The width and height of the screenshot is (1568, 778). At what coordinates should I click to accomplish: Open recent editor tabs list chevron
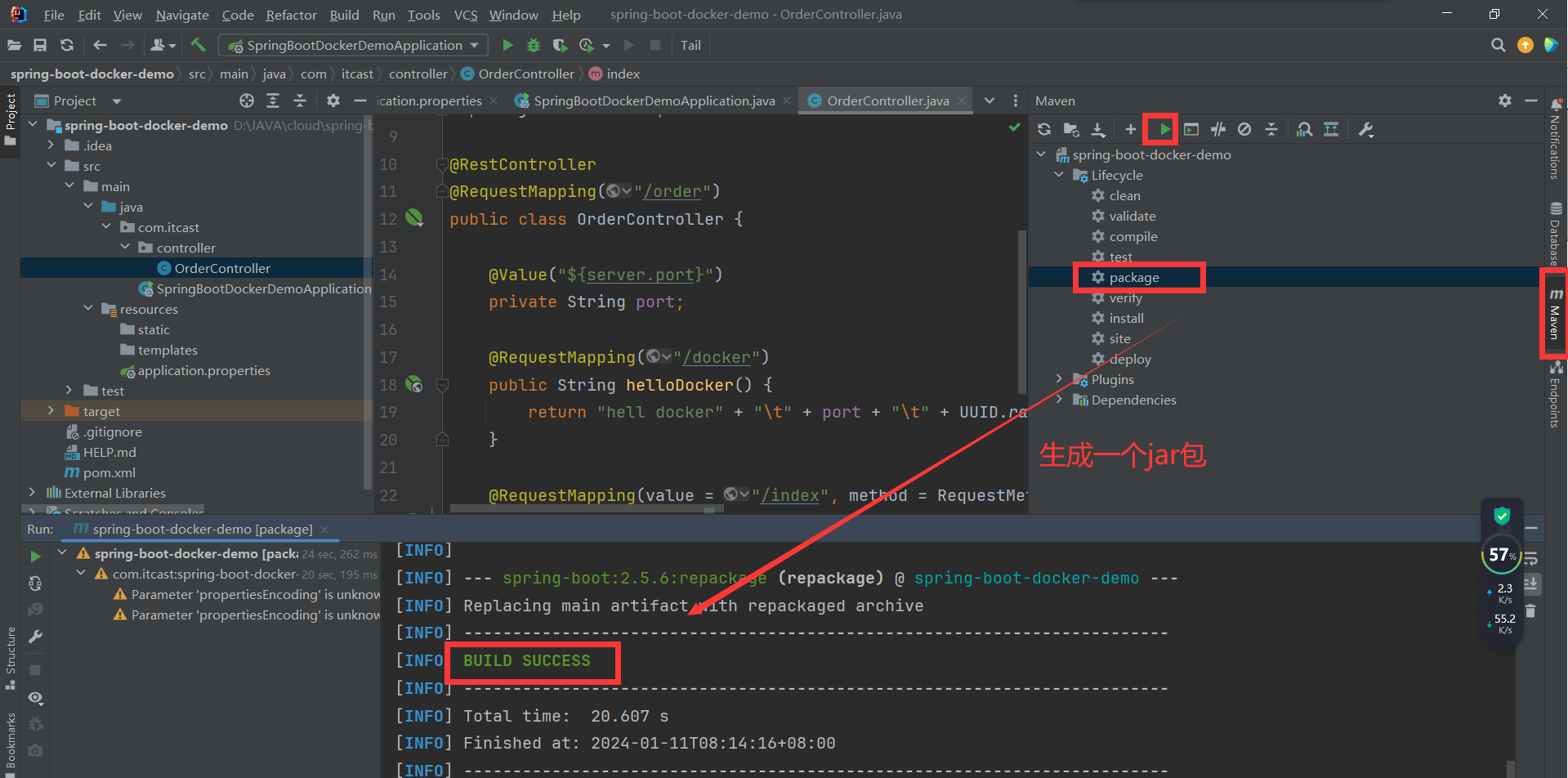pyautogui.click(x=989, y=101)
